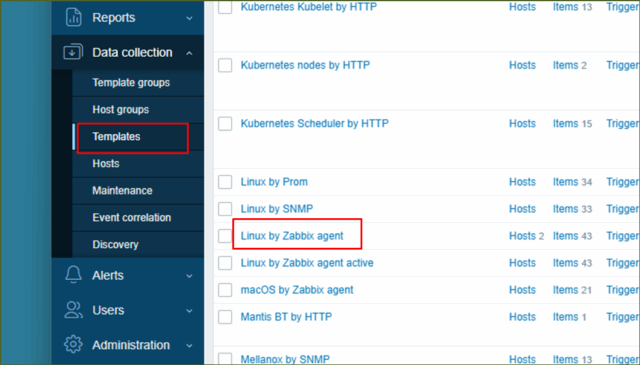
Task: Tick checkbox for Linux by Zabbix agent
Action: (225, 236)
